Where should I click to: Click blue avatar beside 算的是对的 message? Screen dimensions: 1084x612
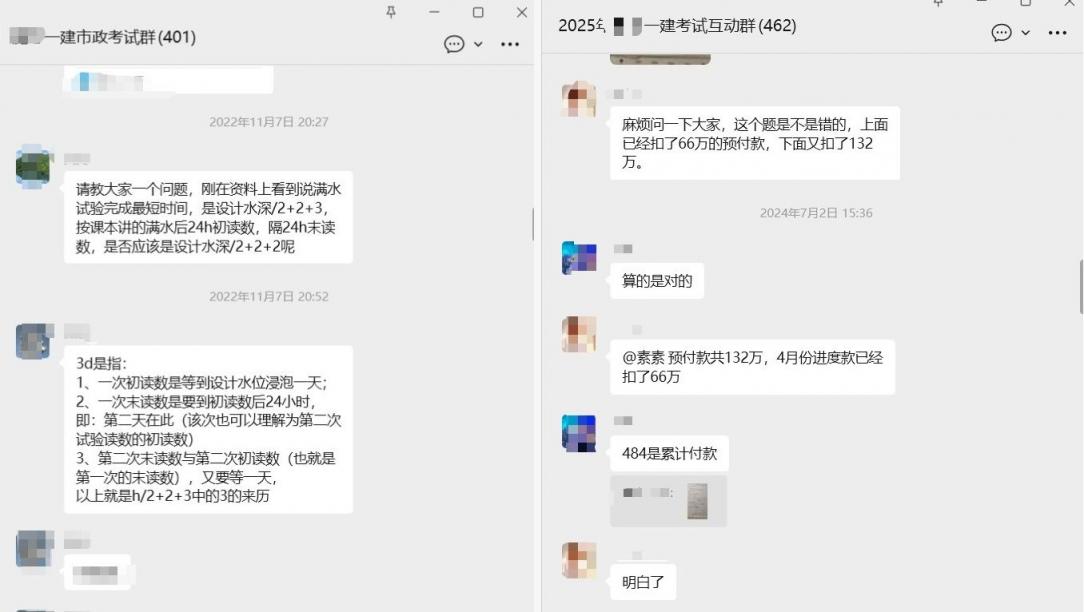pos(579,258)
